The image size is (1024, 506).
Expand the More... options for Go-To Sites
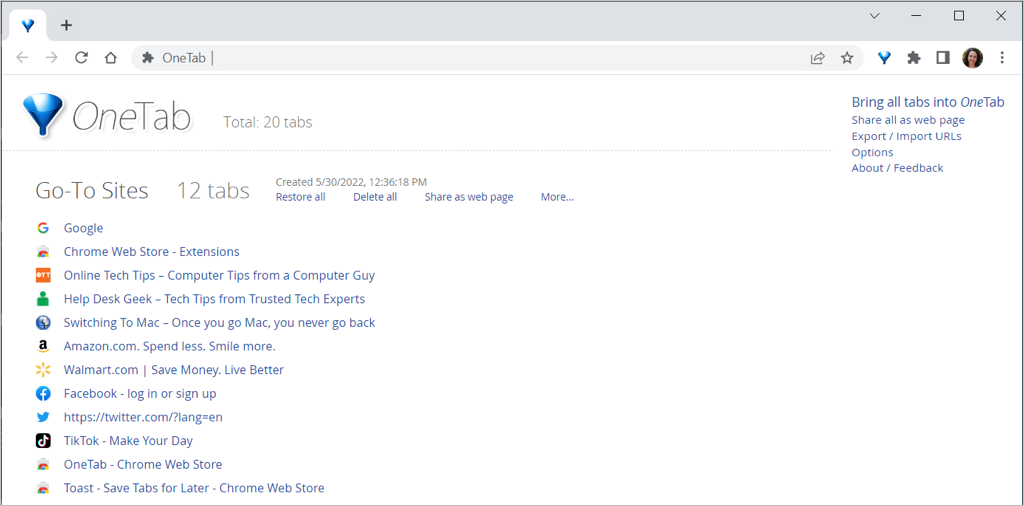click(x=557, y=197)
